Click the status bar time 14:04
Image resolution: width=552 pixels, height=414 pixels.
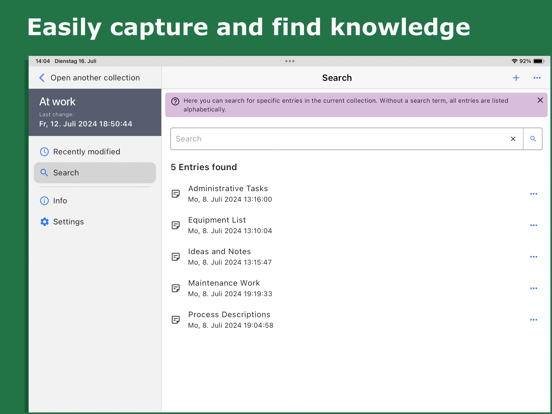point(43,61)
